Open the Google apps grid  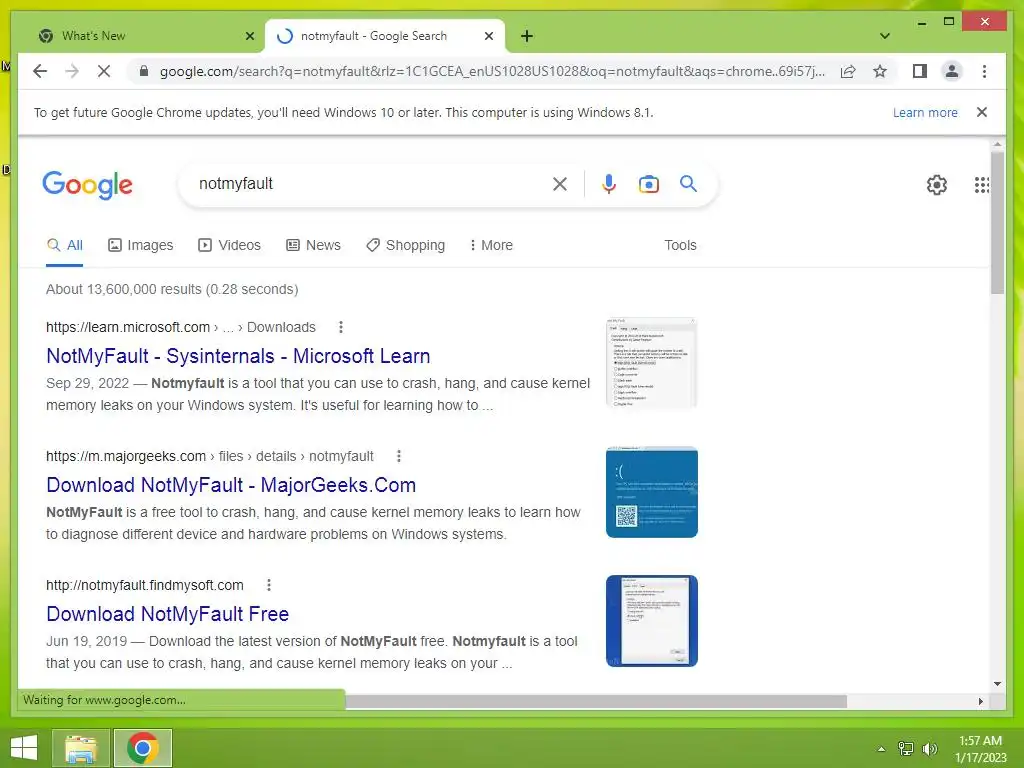coord(982,185)
